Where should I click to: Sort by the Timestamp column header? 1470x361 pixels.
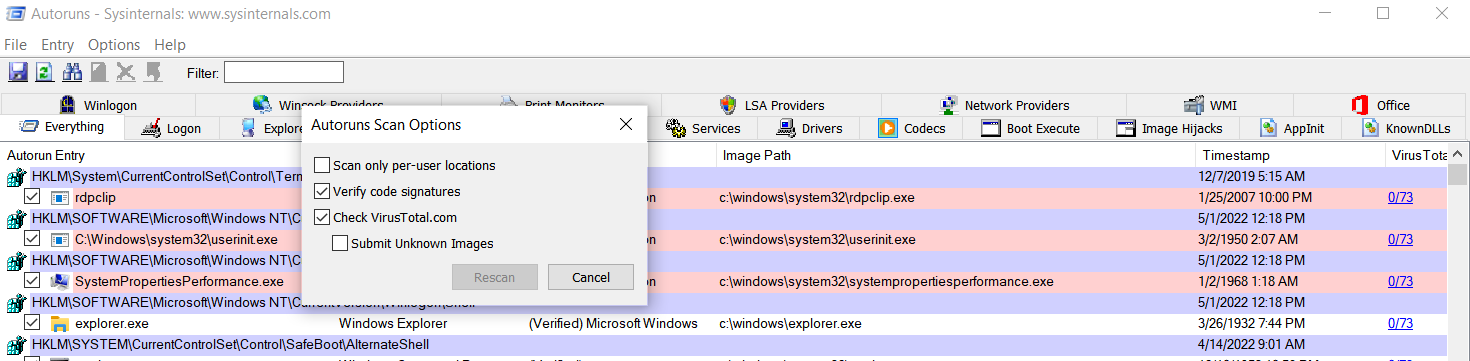(x=1236, y=156)
